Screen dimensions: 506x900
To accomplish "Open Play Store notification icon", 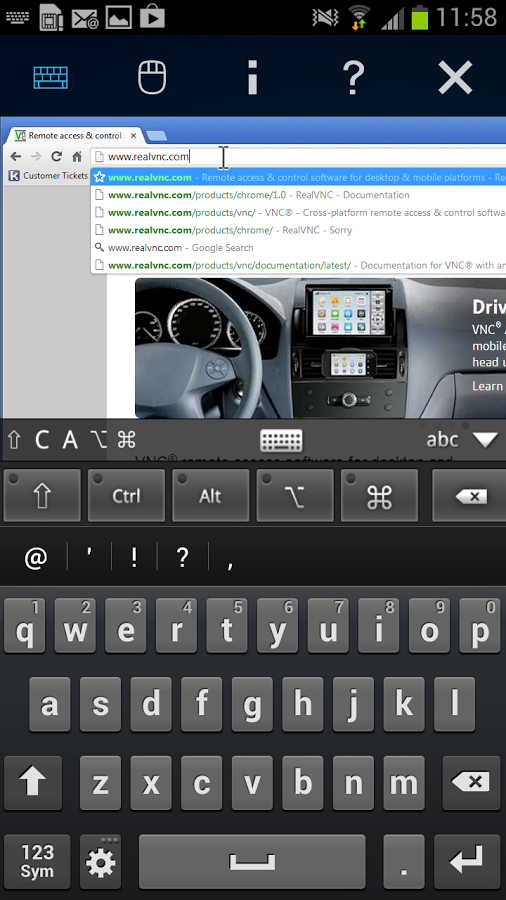I will pyautogui.click(x=151, y=17).
